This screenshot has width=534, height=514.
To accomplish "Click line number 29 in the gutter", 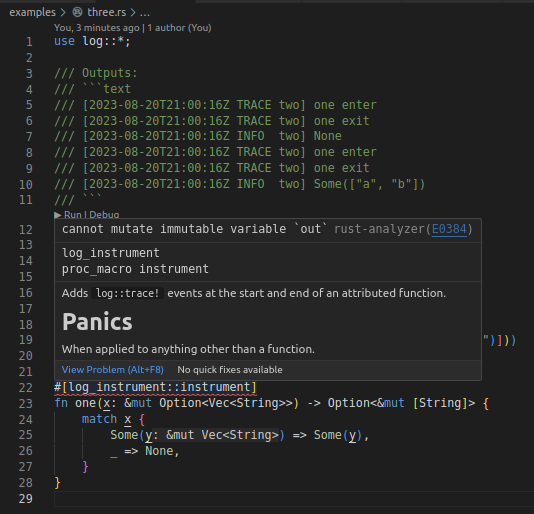I will pos(26,499).
